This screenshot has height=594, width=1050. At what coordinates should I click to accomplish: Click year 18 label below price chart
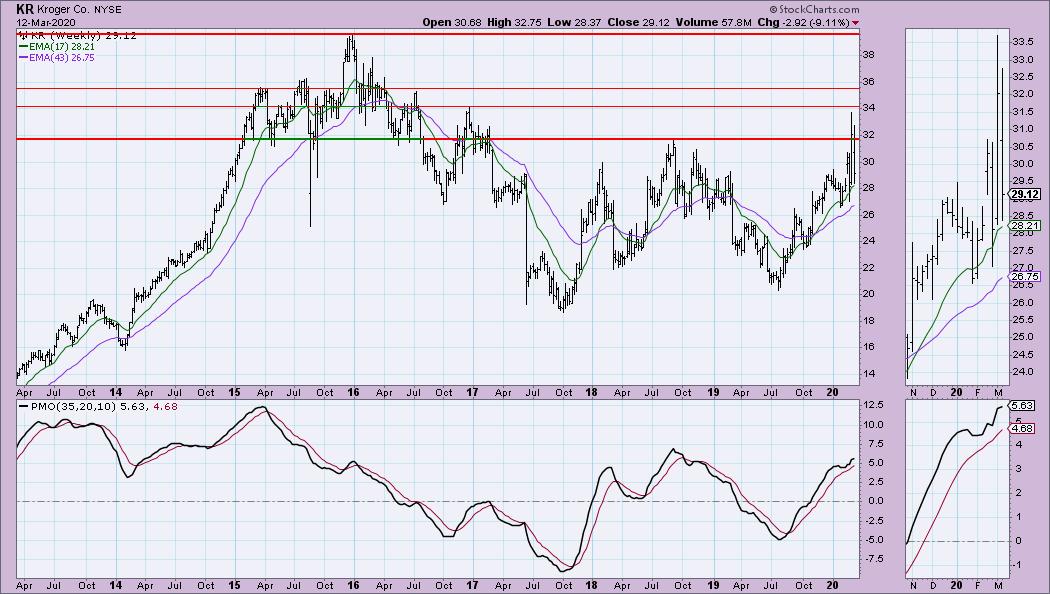click(591, 392)
